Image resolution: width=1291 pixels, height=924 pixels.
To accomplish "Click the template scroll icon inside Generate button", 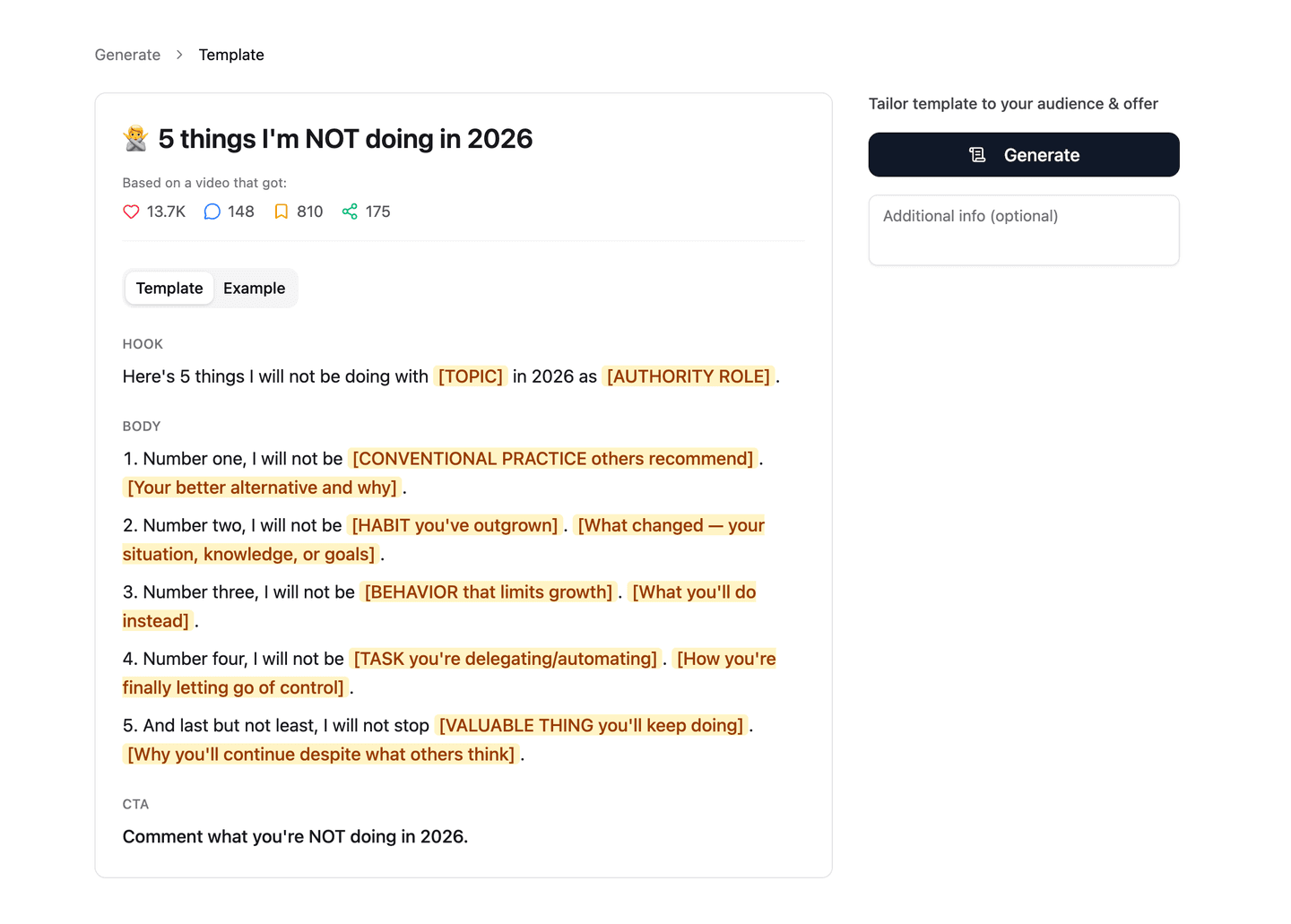I will (976, 154).
